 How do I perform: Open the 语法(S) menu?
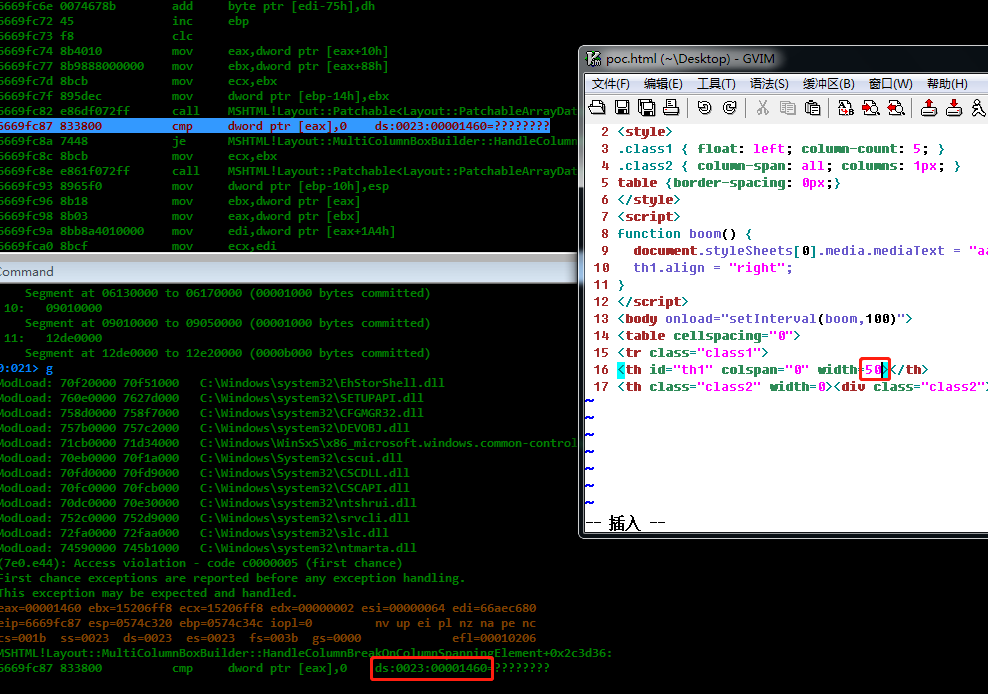tap(769, 84)
